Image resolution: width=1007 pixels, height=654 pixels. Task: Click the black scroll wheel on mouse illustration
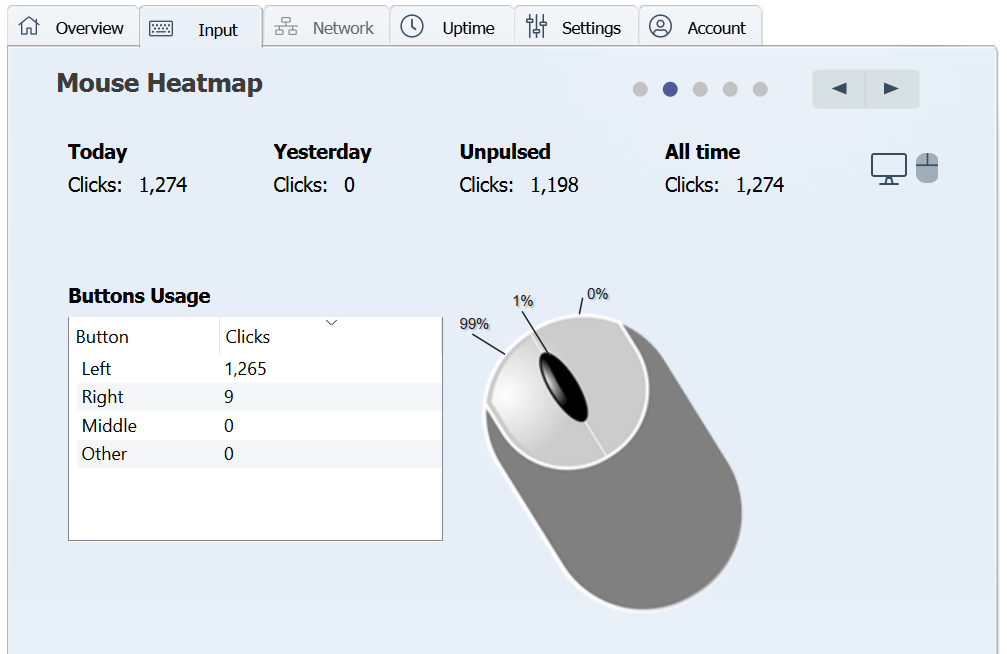click(x=564, y=387)
